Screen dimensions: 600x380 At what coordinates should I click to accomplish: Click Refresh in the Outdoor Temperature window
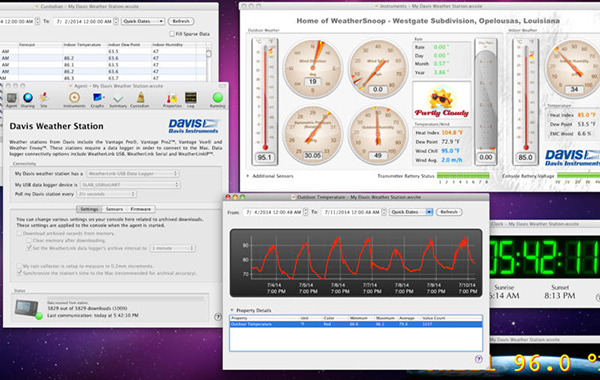click(x=449, y=212)
